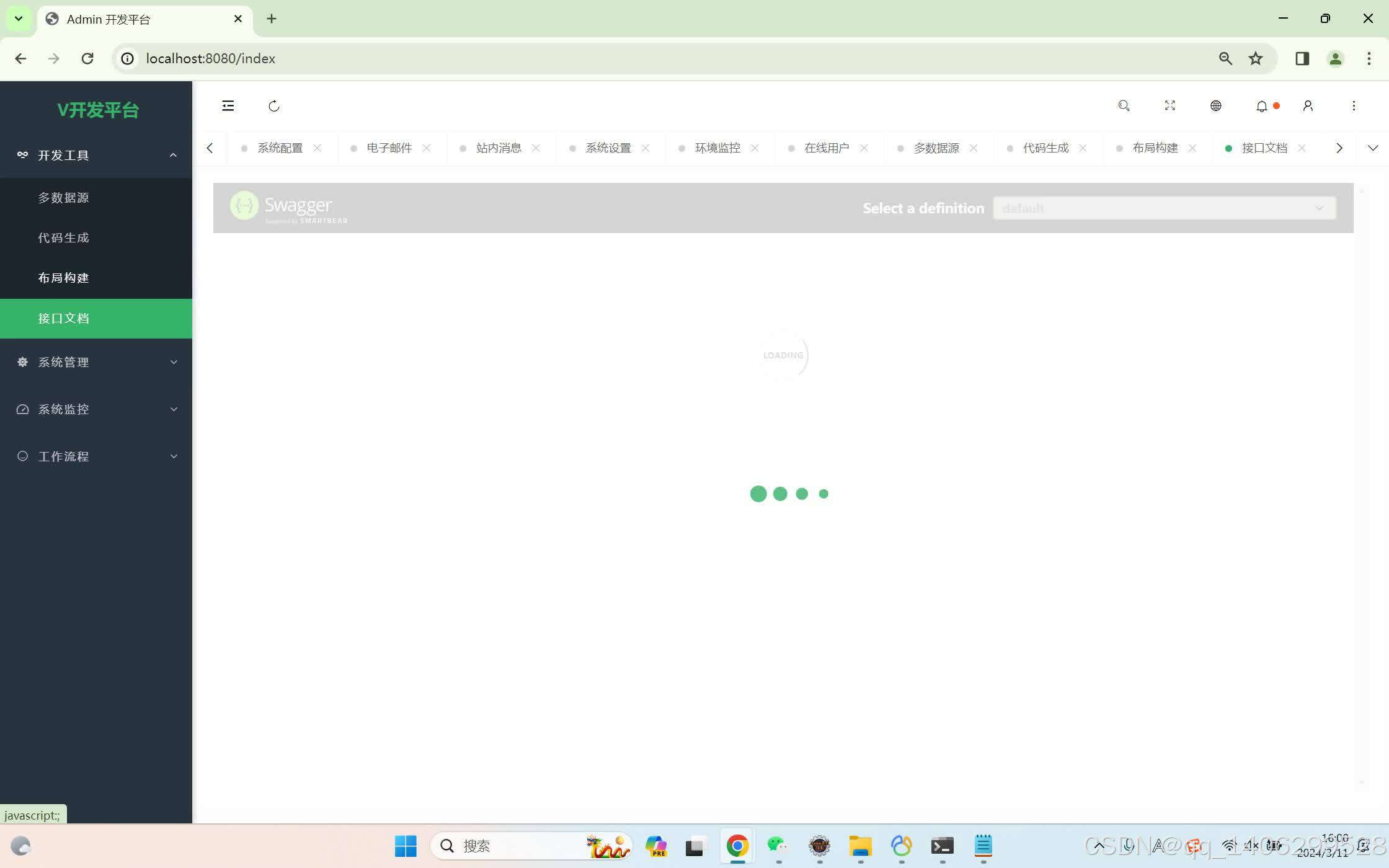
Task: Open the tab options dropdown chevron
Action: coord(1373,148)
